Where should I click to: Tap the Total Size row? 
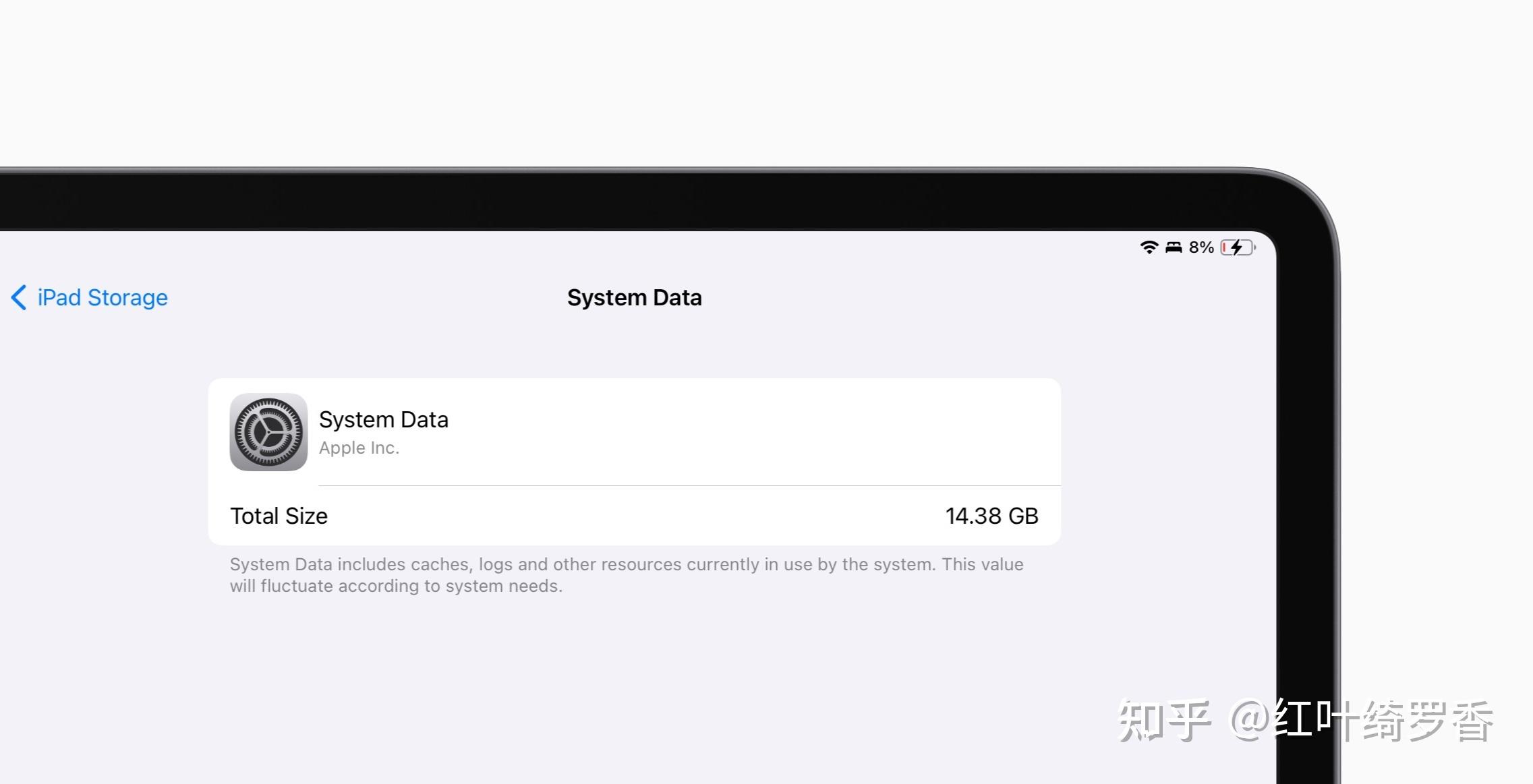[x=634, y=516]
